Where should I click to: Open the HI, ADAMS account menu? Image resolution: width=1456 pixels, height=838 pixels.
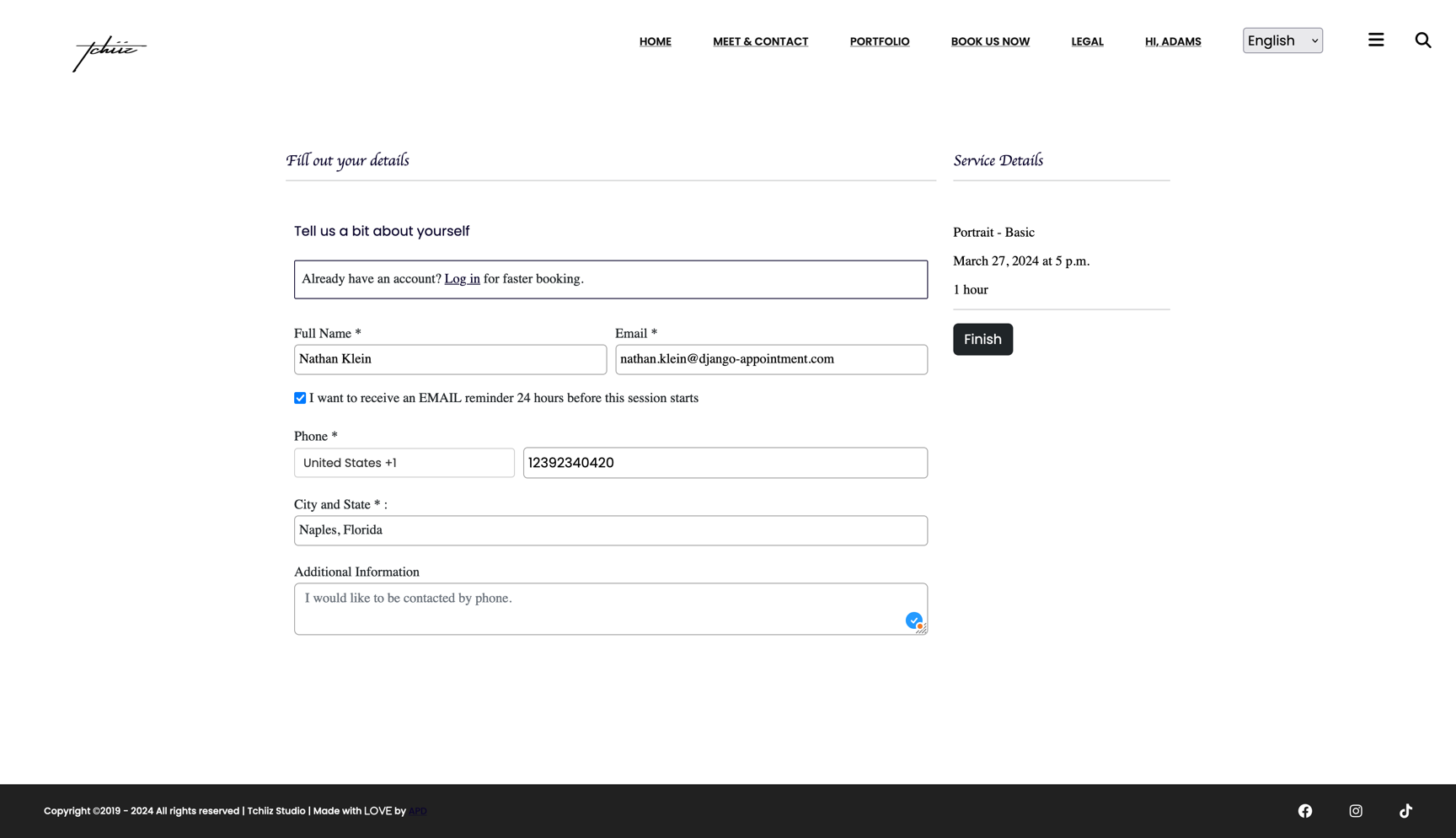point(1173,41)
